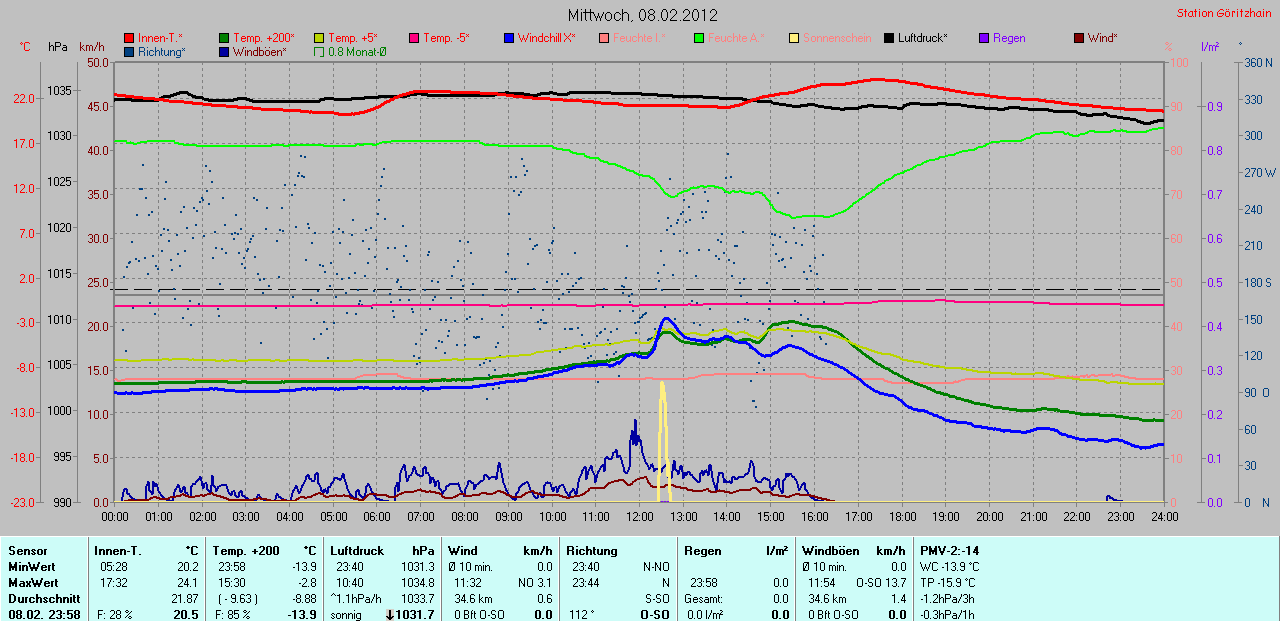Click the NO 3.1 max wind value

533,582
